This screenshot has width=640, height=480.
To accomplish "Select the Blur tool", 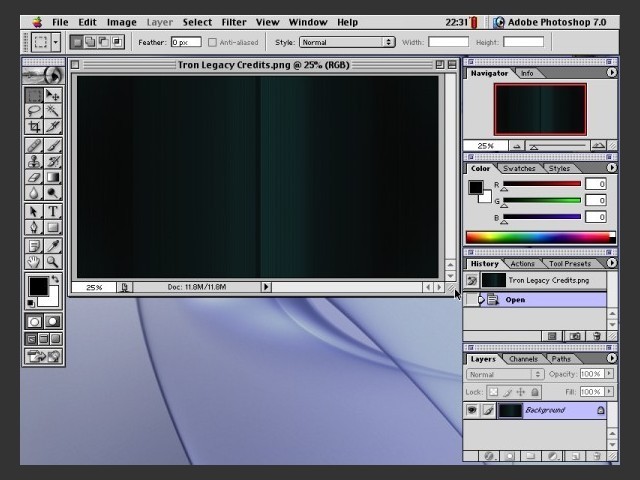I will [34, 192].
